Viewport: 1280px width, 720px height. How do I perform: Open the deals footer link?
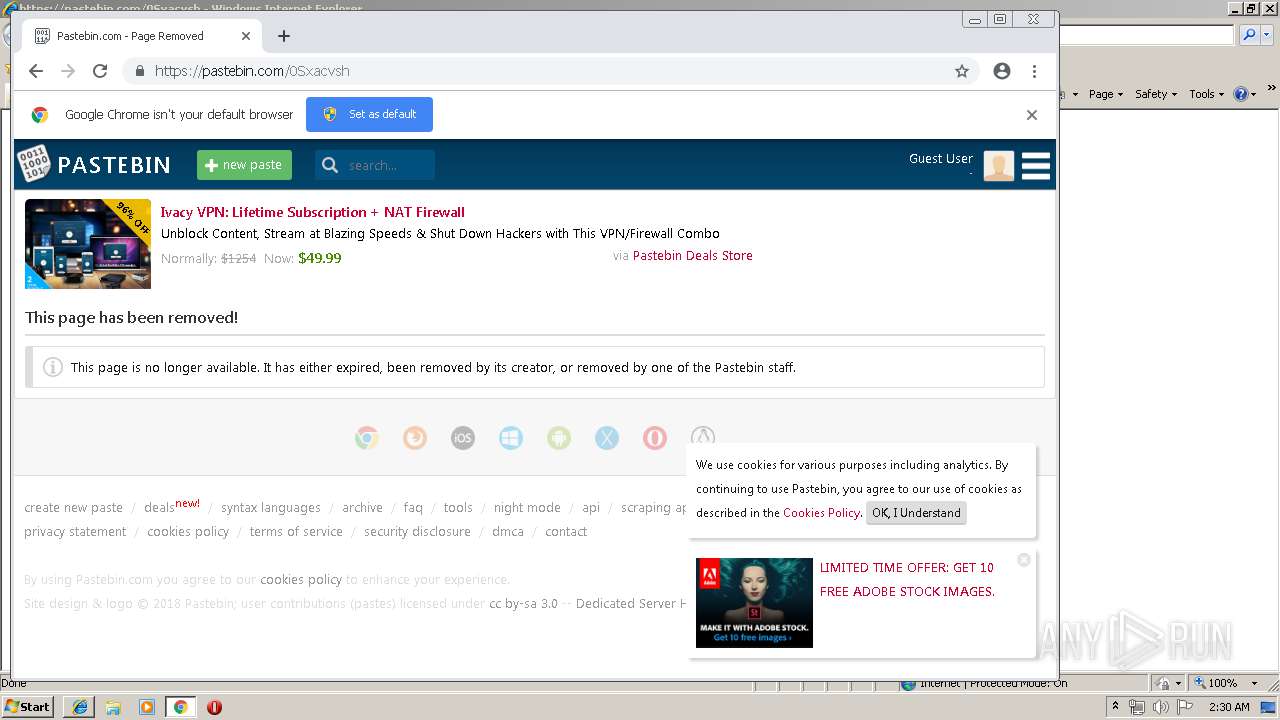pyautogui.click(x=159, y=508)
